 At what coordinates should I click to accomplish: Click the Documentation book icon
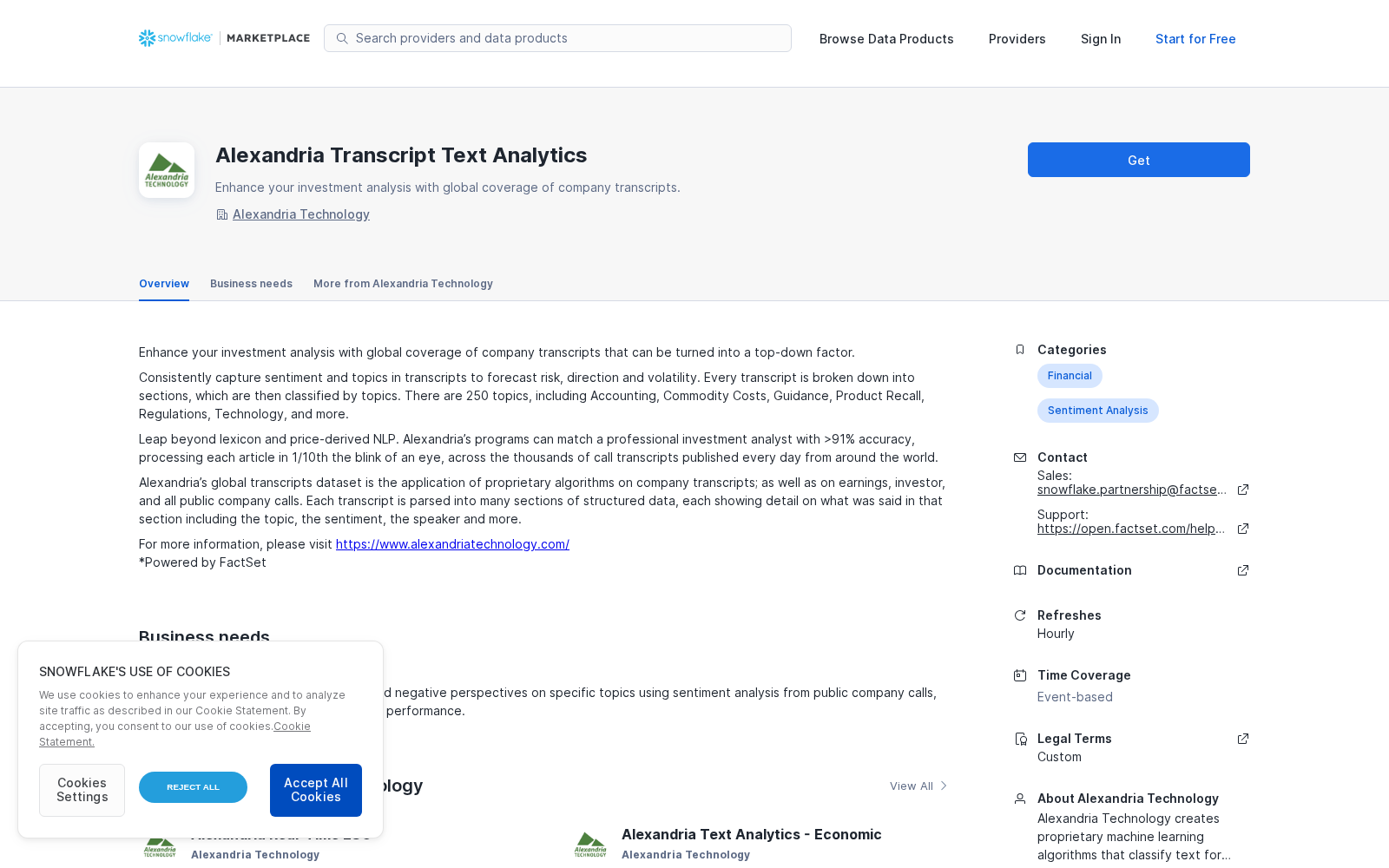[1020, 570]
